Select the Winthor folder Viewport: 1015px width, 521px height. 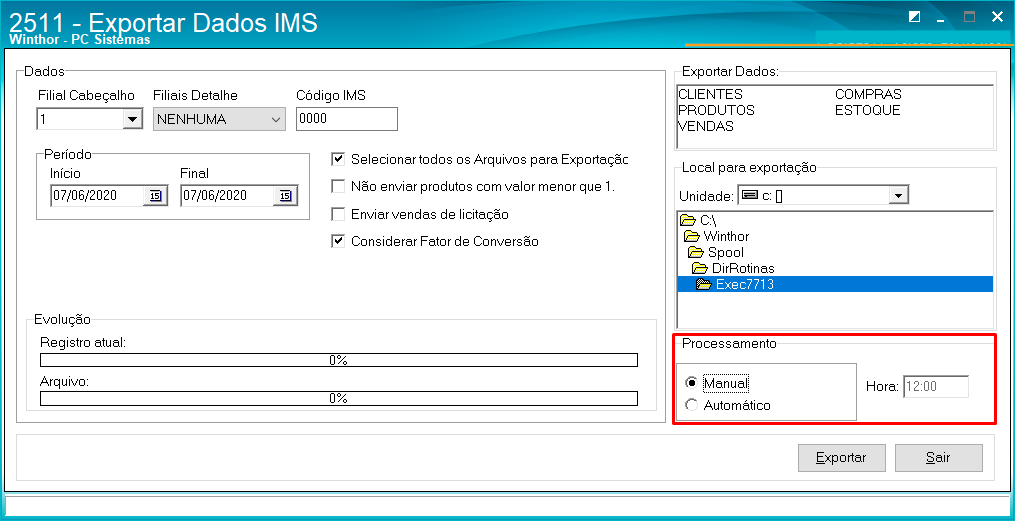717,236
